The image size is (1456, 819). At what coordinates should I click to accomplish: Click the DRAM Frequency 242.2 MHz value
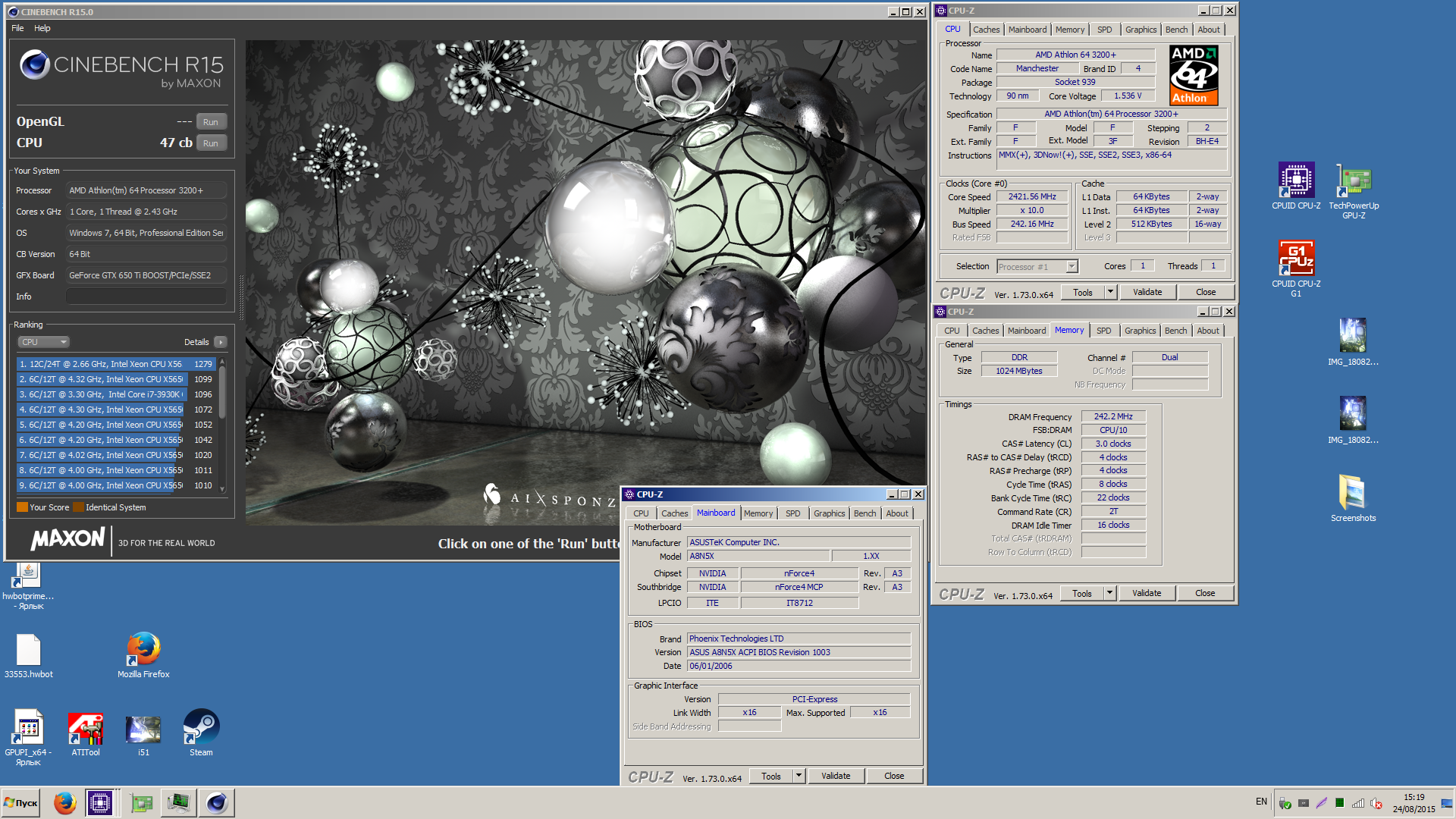tap(1113, 417)
